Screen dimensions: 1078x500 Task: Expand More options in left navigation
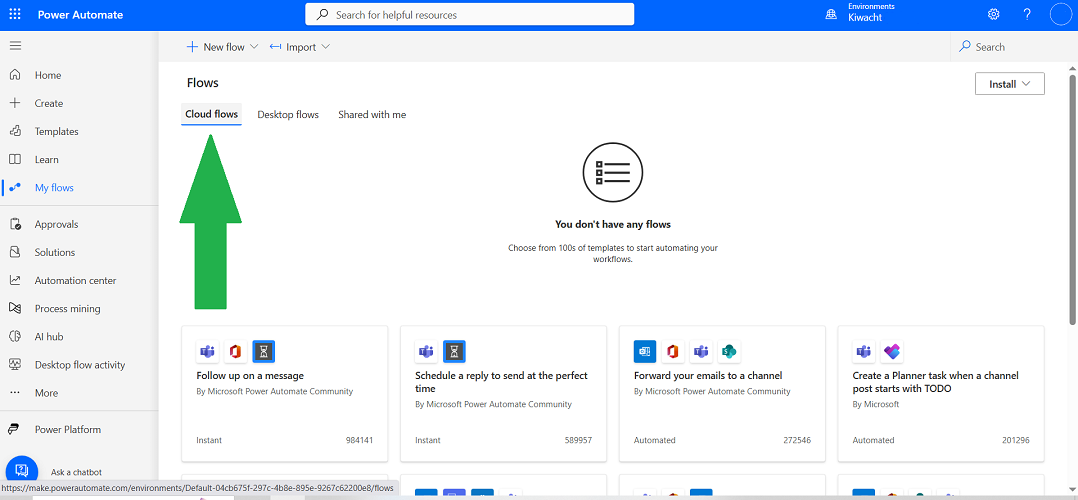46,393
